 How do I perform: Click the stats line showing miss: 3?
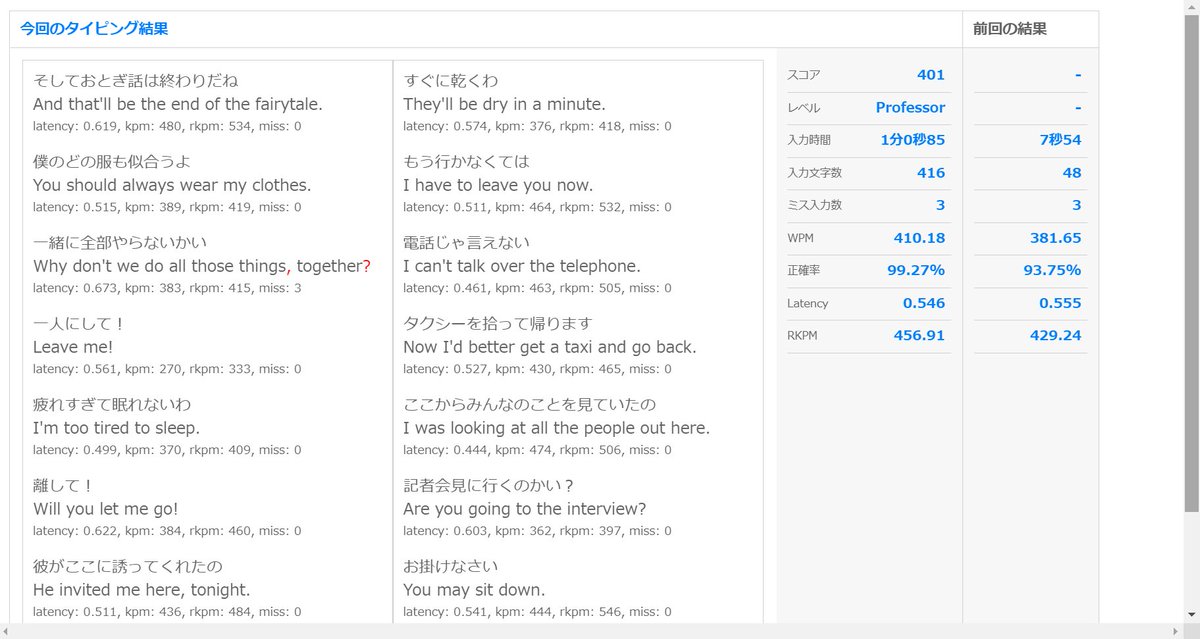(167, 288)
